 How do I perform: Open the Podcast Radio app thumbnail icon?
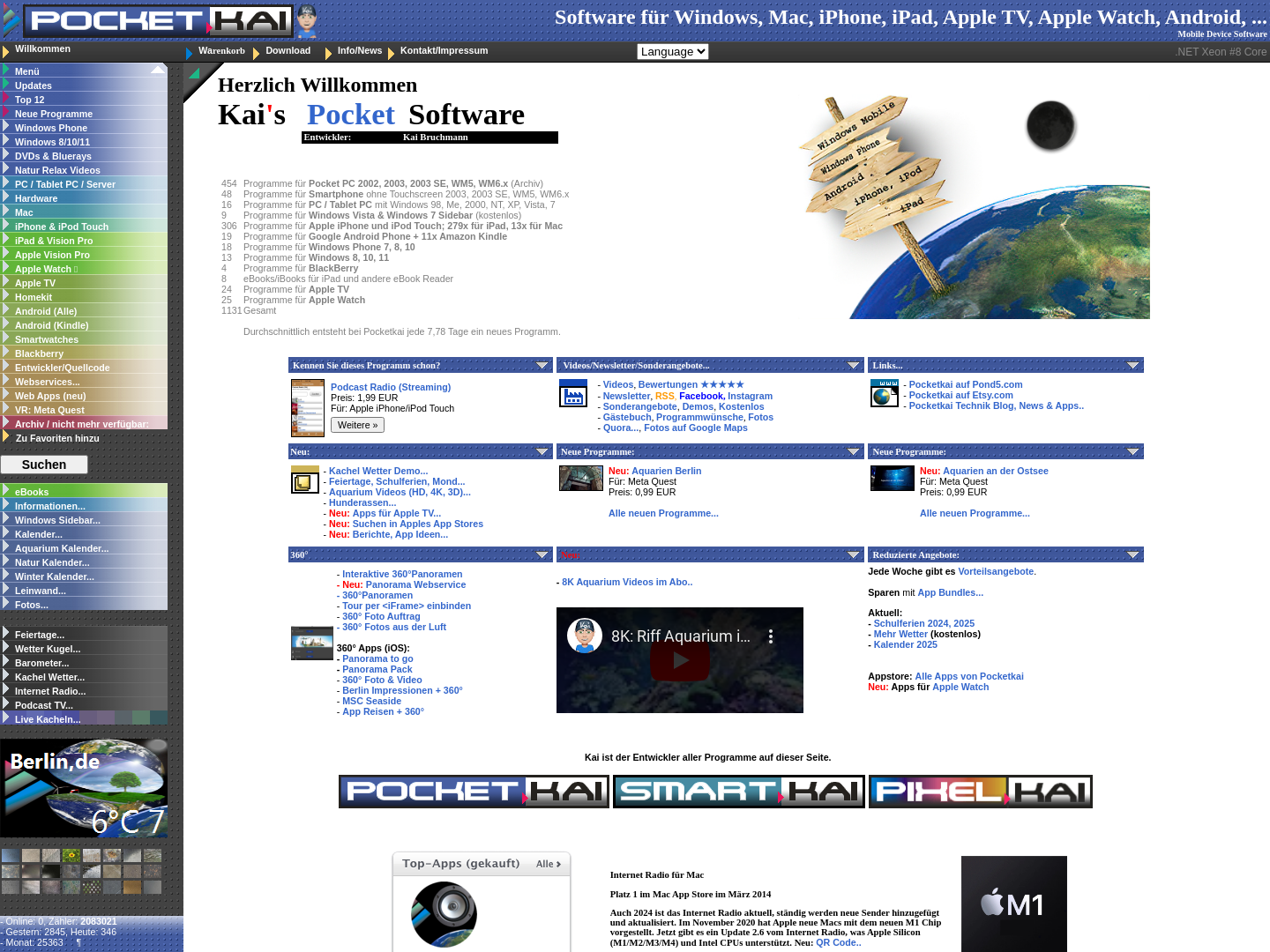click(308, 408)
